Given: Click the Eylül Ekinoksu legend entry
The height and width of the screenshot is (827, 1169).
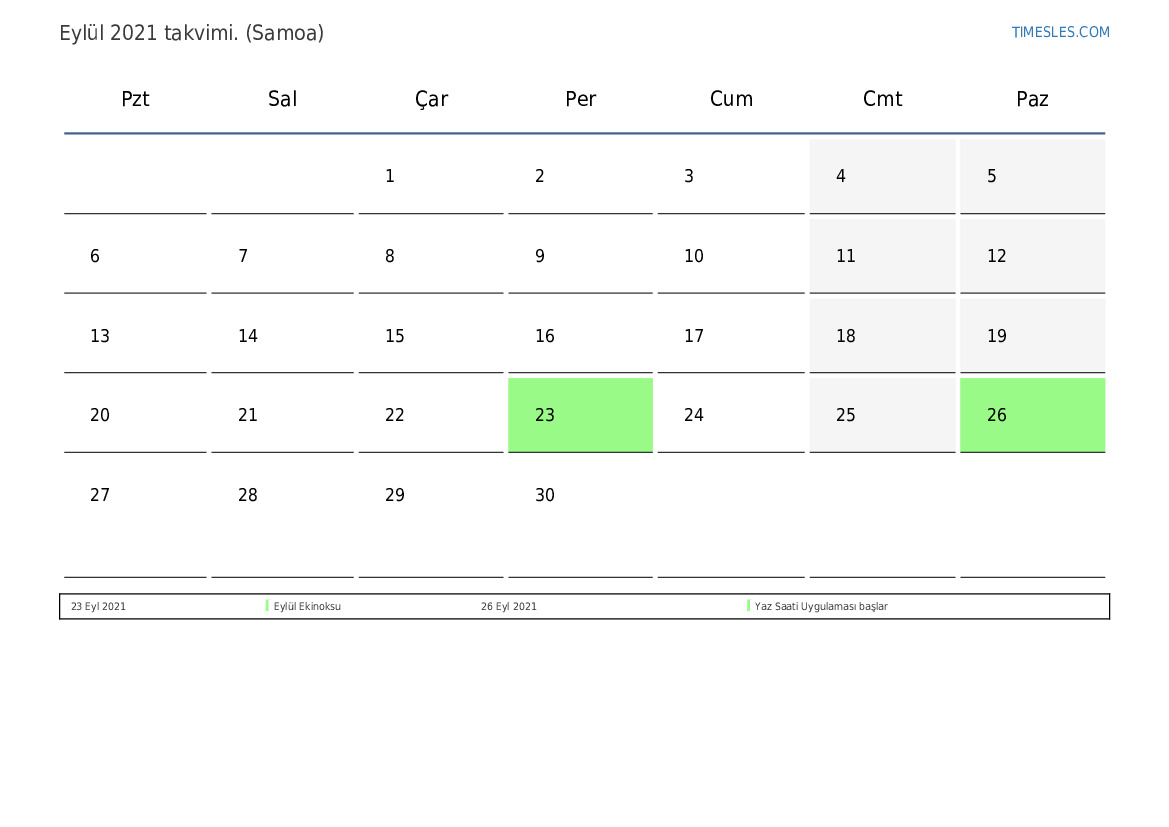Looking at the screenshot, I should click(307, 607).
